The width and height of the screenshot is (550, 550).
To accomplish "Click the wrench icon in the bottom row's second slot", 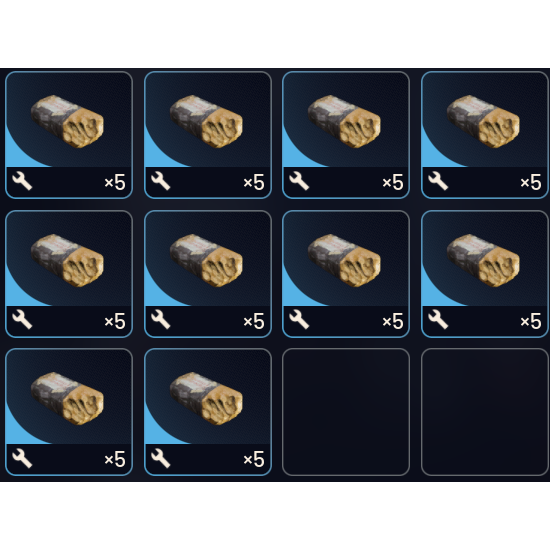I will (161, 458).
